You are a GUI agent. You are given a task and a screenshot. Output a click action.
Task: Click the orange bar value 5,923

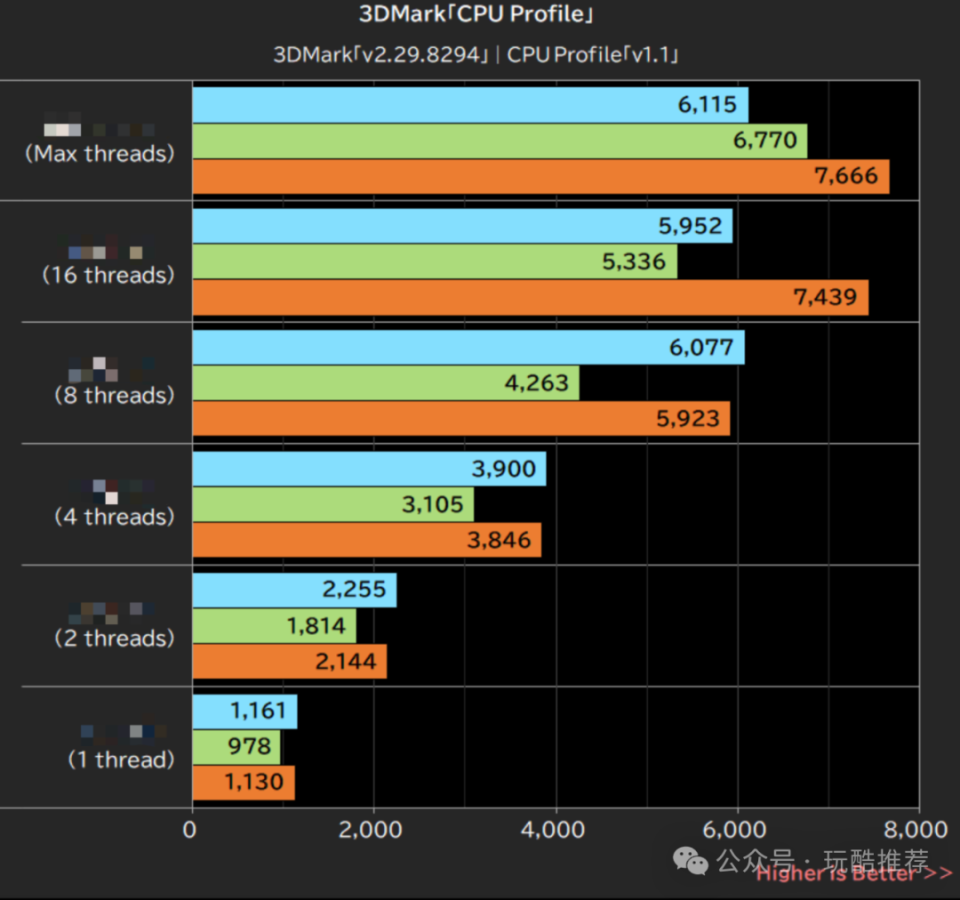point(688,419)
